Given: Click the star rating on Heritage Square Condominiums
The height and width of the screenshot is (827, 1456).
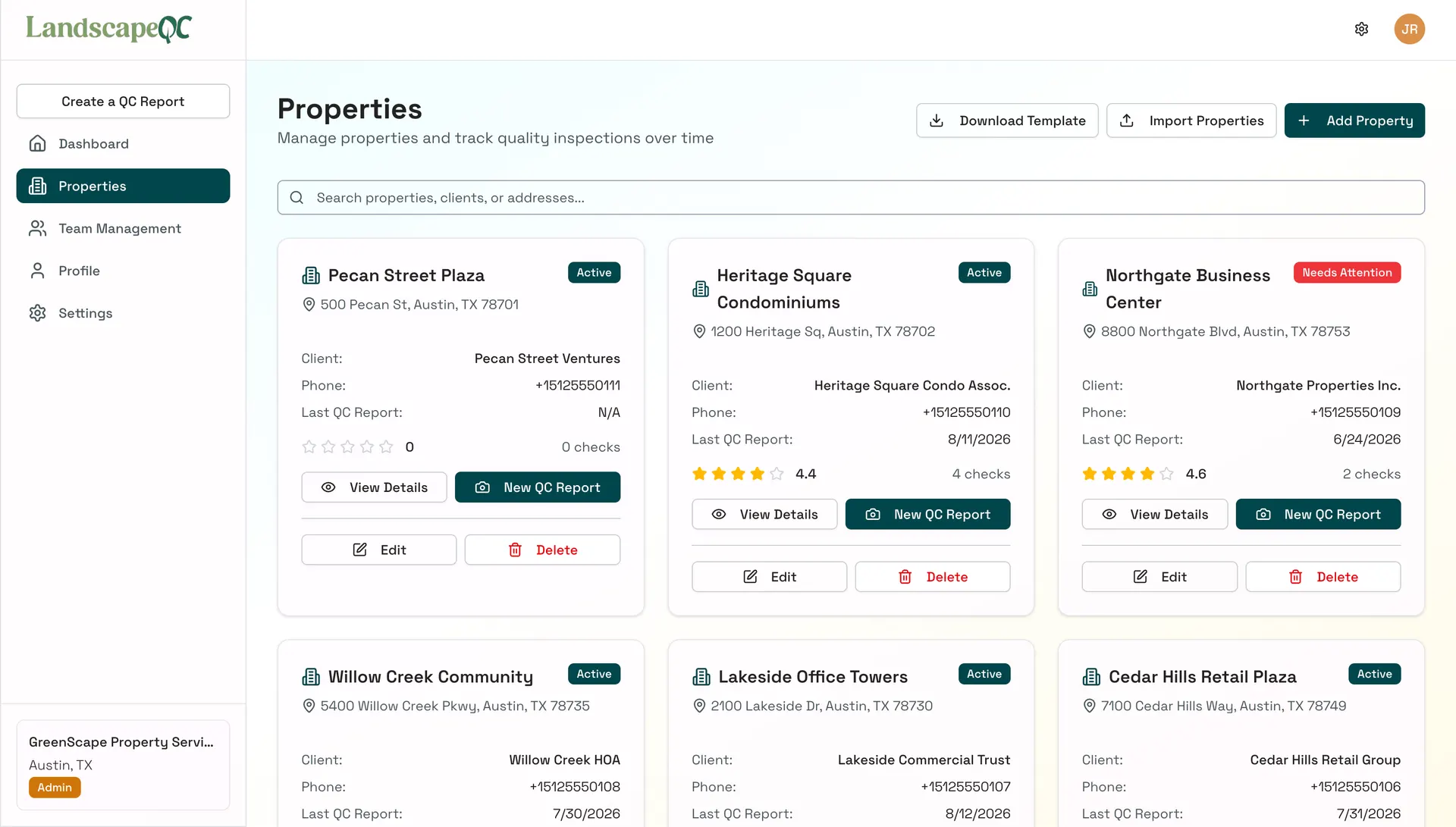Looking at the screenshot, I should 738,475.
